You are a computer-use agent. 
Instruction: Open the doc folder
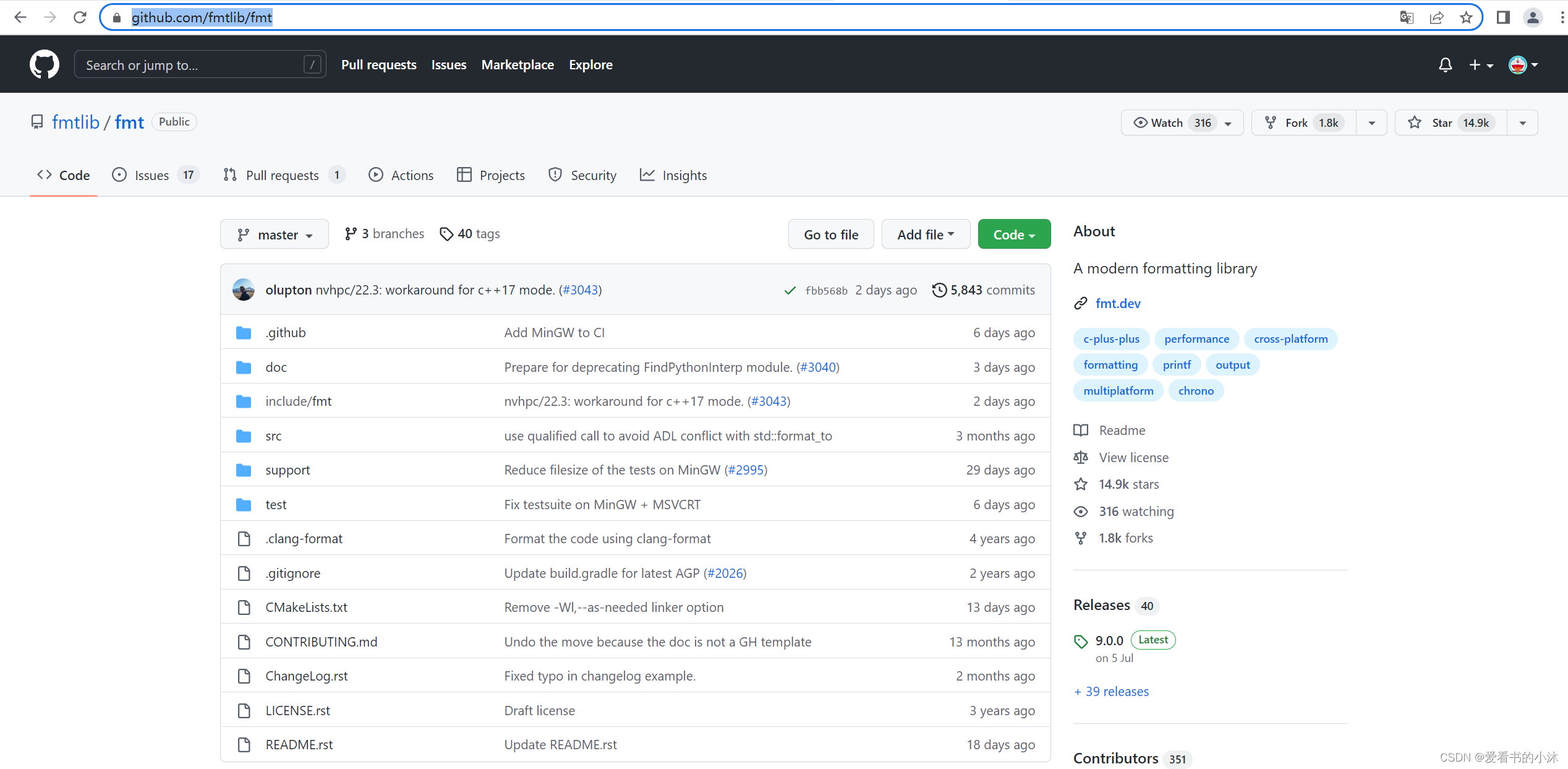[276, 367]
